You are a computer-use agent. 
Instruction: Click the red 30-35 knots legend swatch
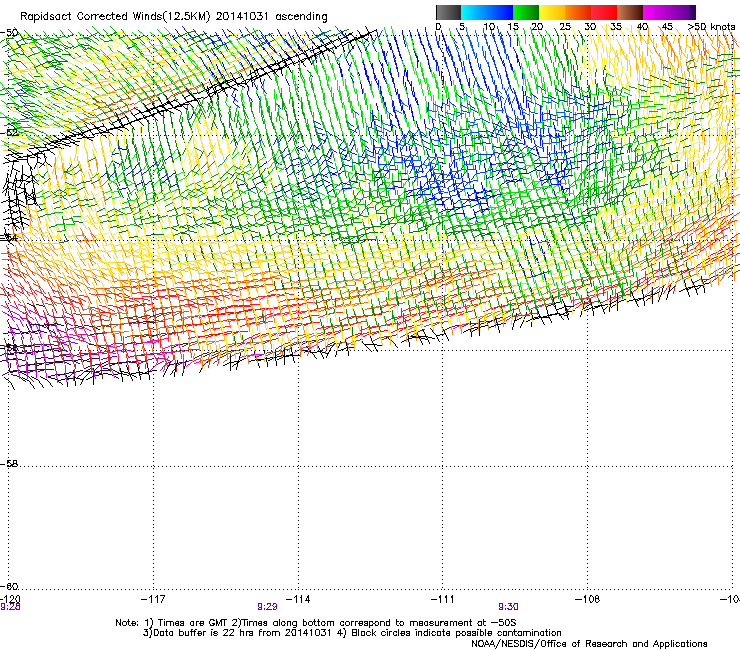tap(604, 12)
